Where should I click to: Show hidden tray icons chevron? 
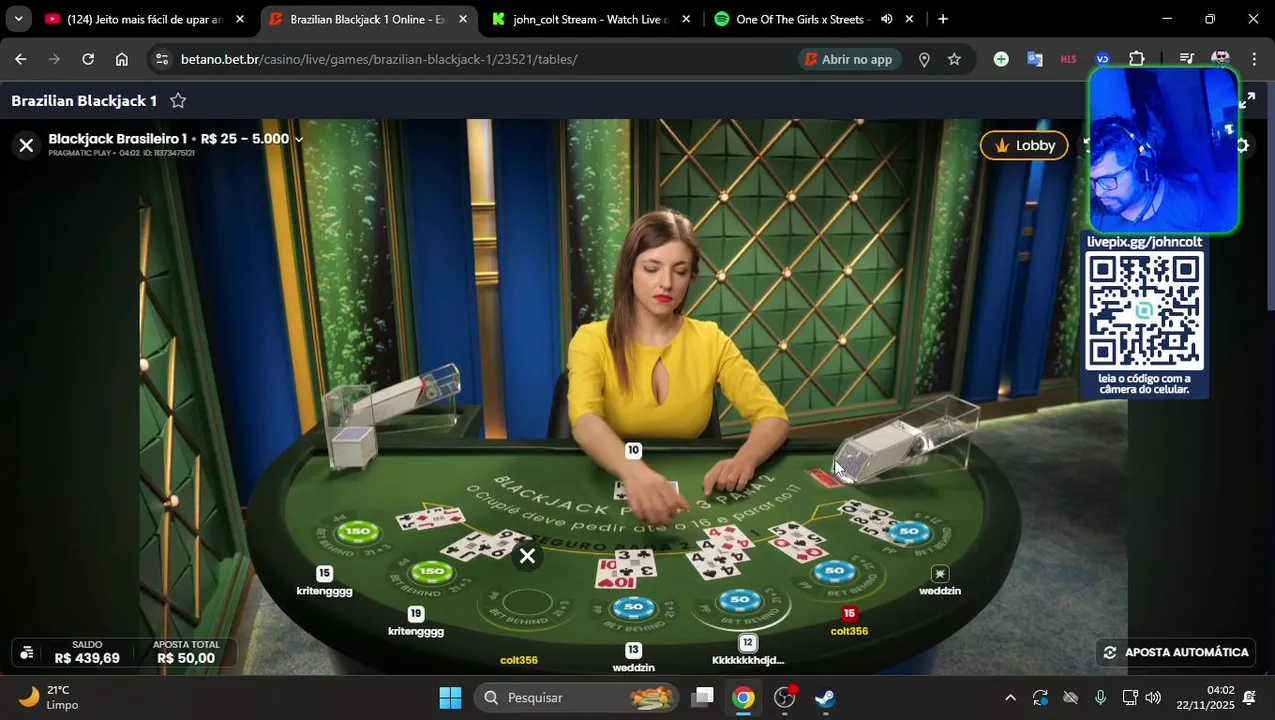(1010, 697)
